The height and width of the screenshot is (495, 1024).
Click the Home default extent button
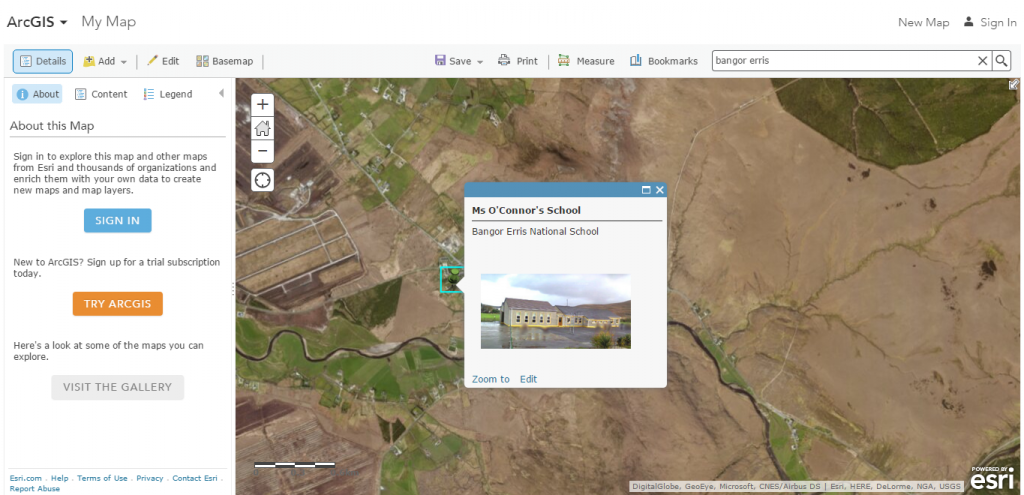point(263,128)
